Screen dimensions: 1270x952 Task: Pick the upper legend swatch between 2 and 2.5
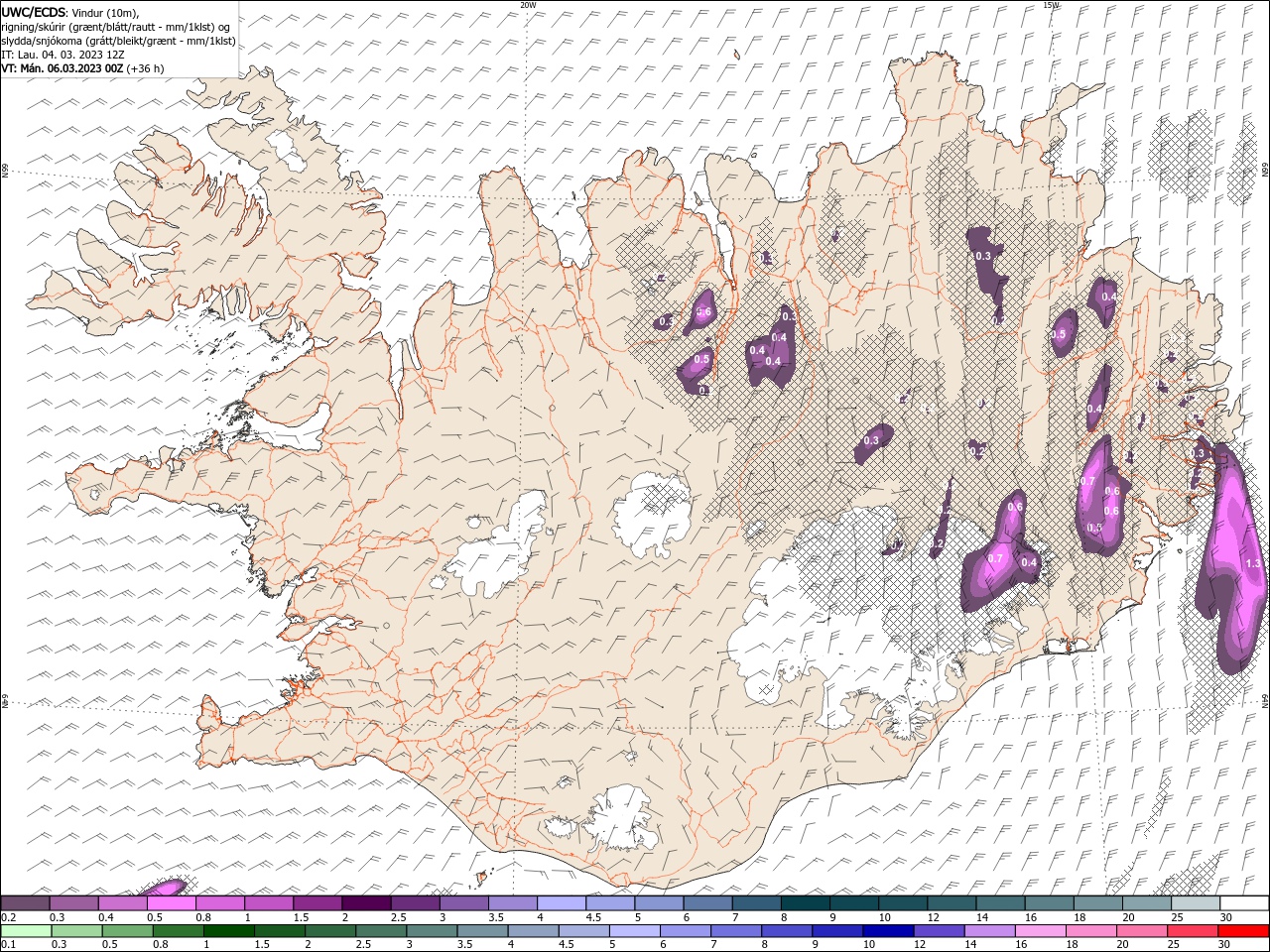[x=366, y=903]
